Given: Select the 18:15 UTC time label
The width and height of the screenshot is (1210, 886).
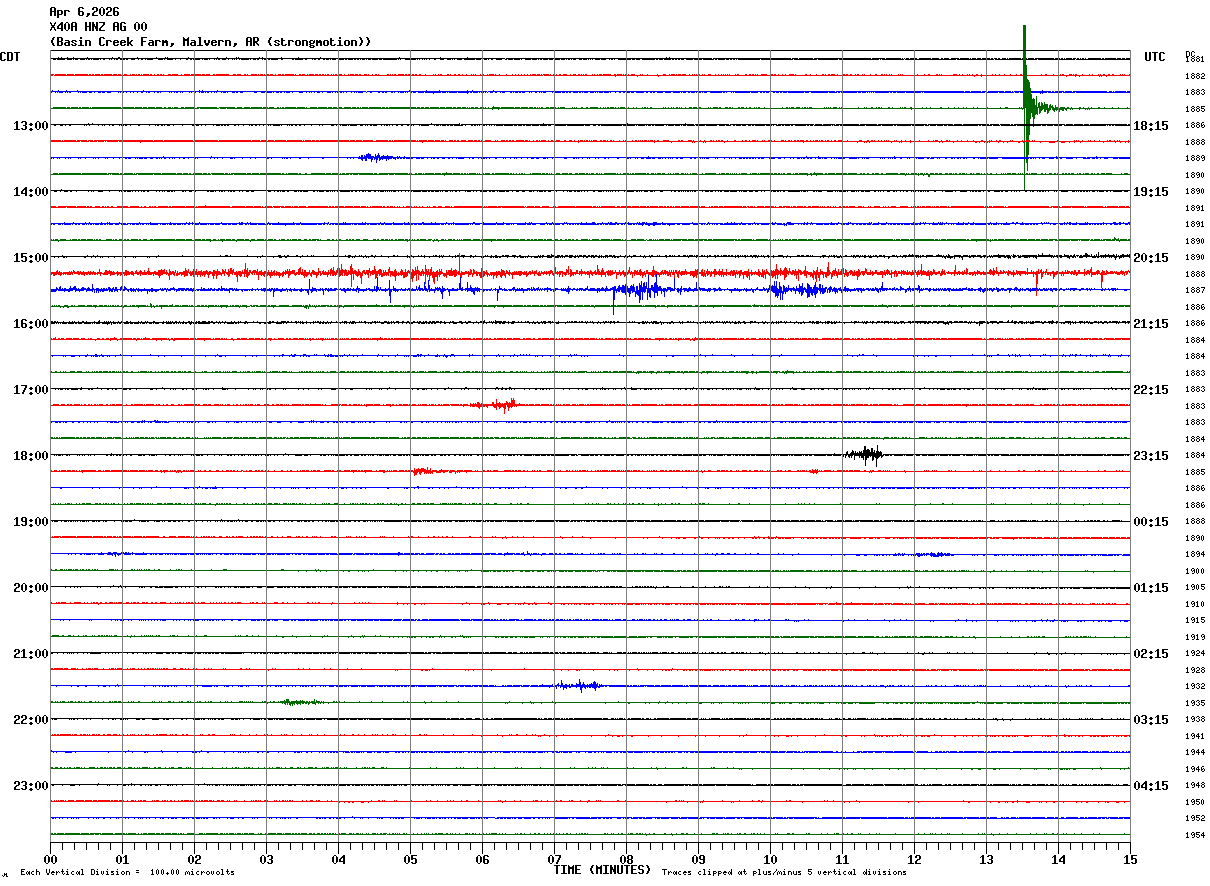Looking at the screenshot, I should point(1151,126).
